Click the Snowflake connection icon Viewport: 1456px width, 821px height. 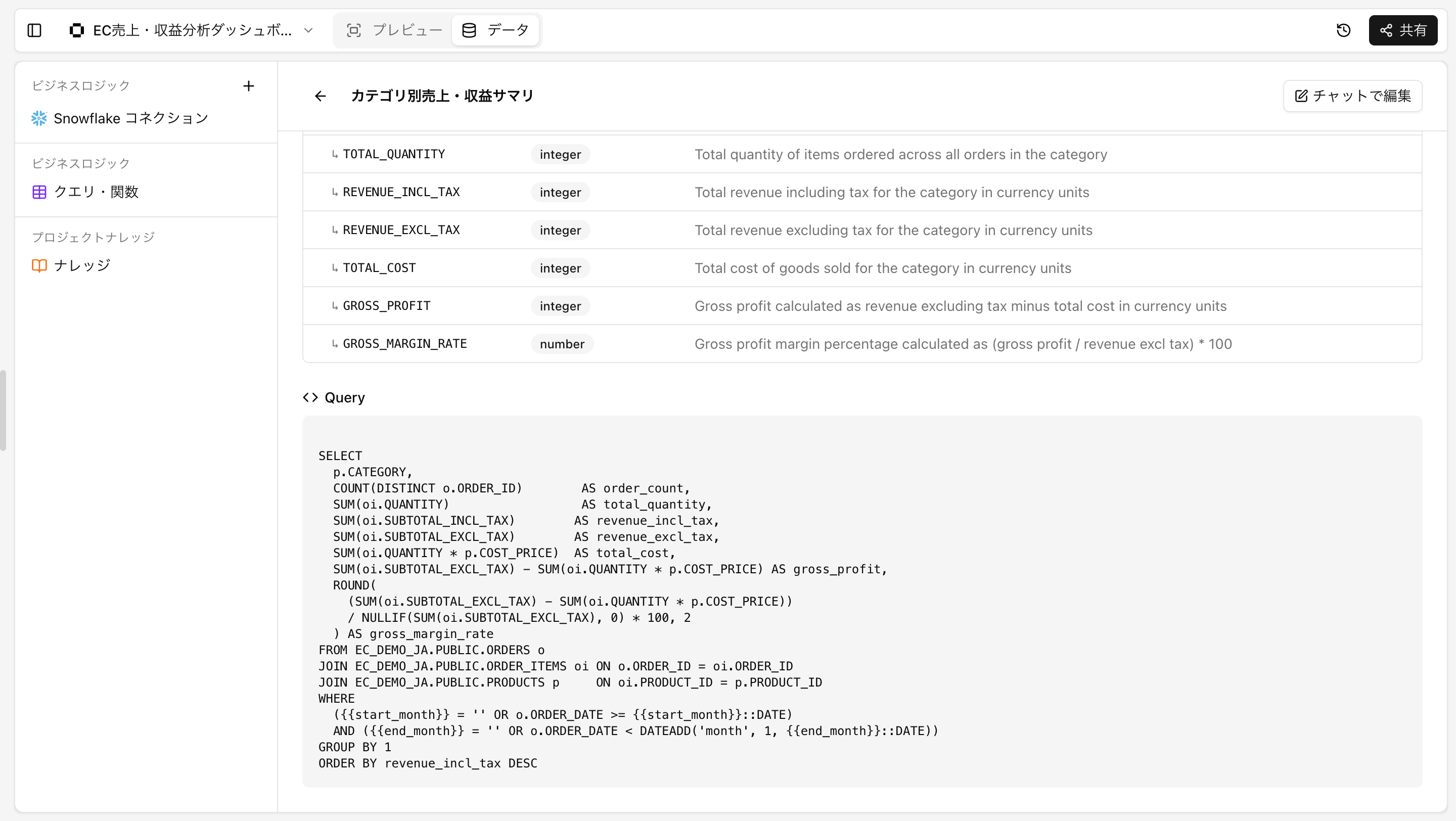click(39, 118)
